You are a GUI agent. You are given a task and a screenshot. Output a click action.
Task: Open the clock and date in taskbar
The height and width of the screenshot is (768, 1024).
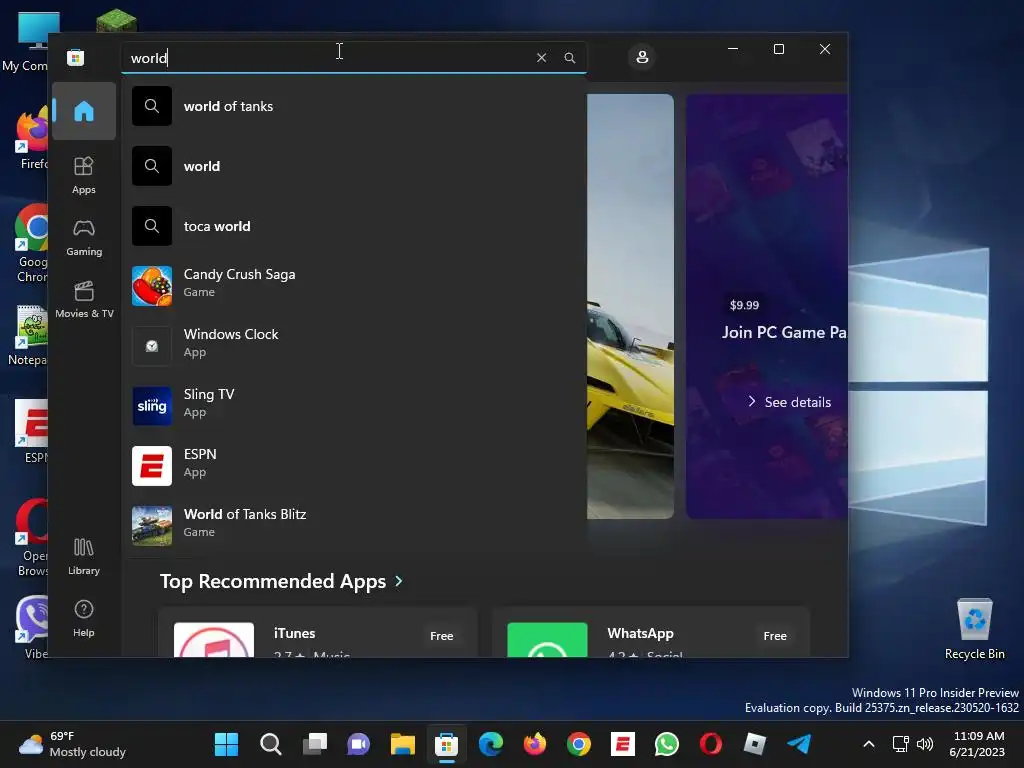click(x=978, y=744)
